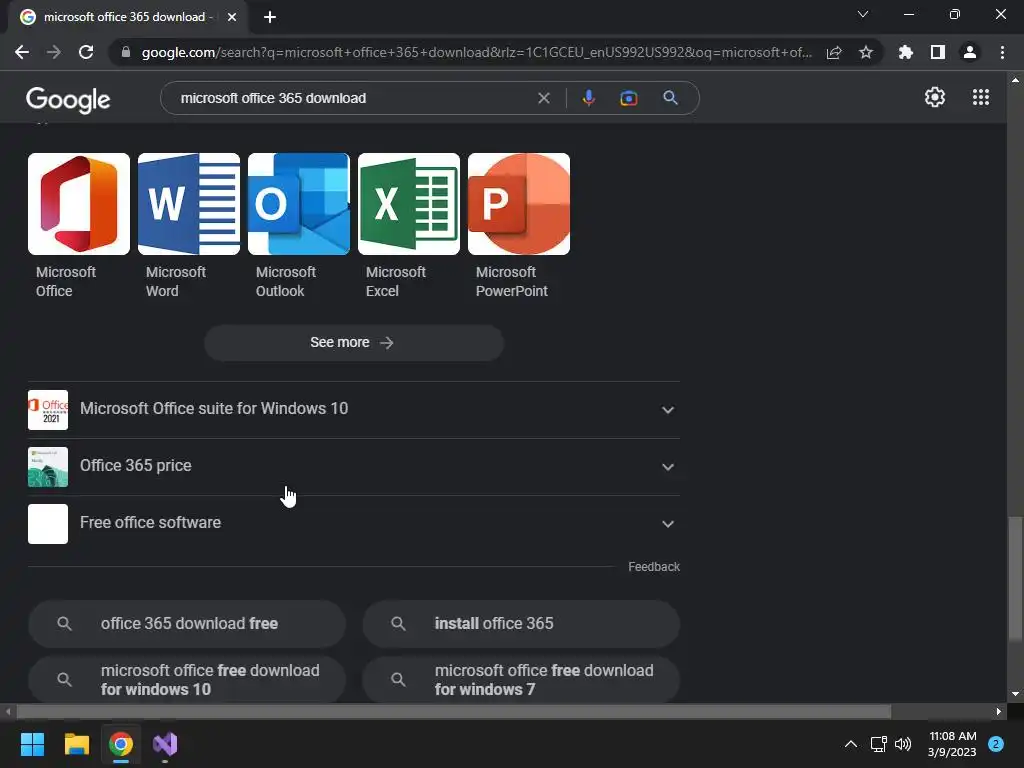The height and width of the screenshot is (768, 1024).
Task: Open the Microsoft PowerPoint app thumbnail
Action: [519, 204]
